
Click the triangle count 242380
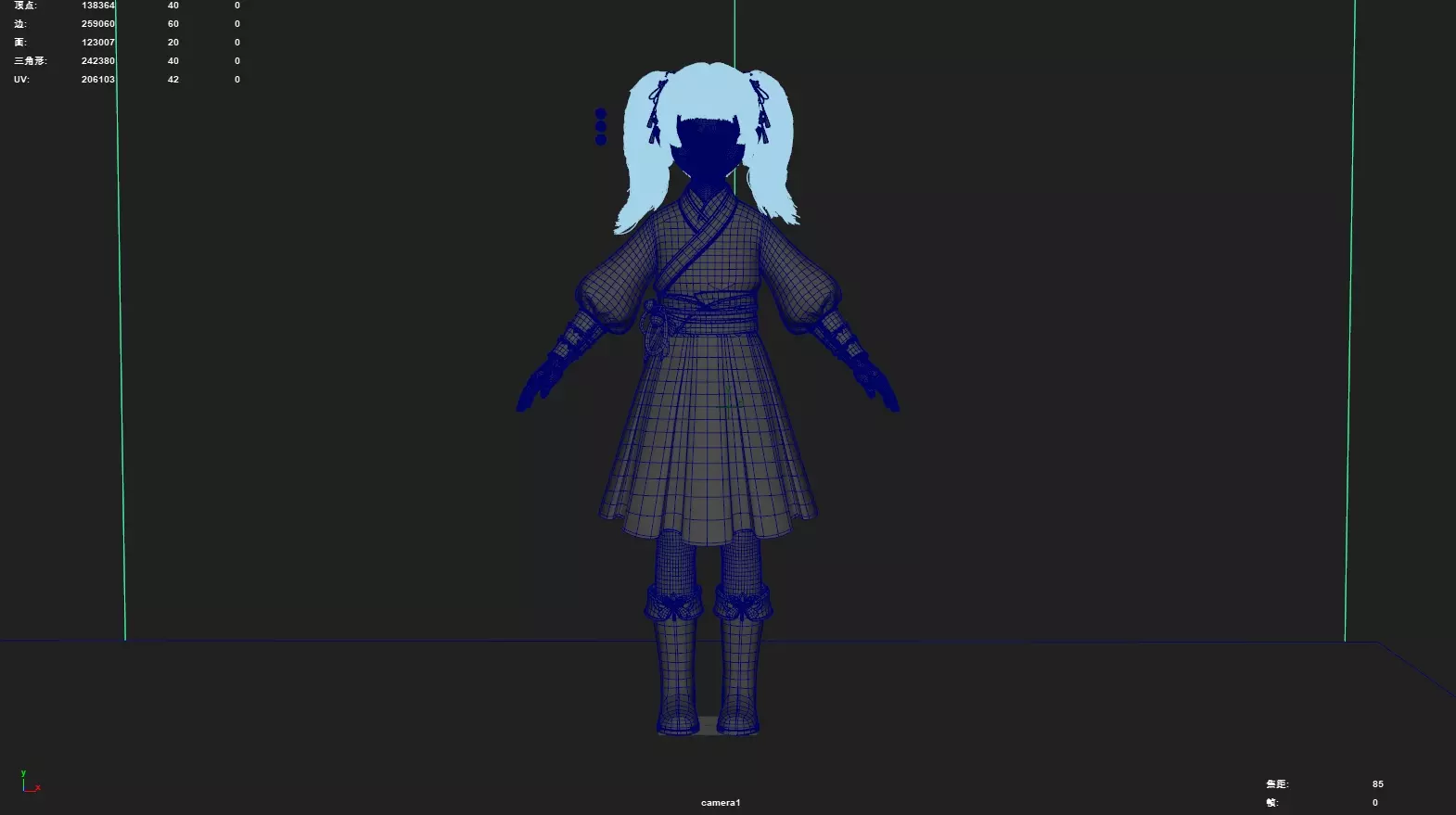98,61
